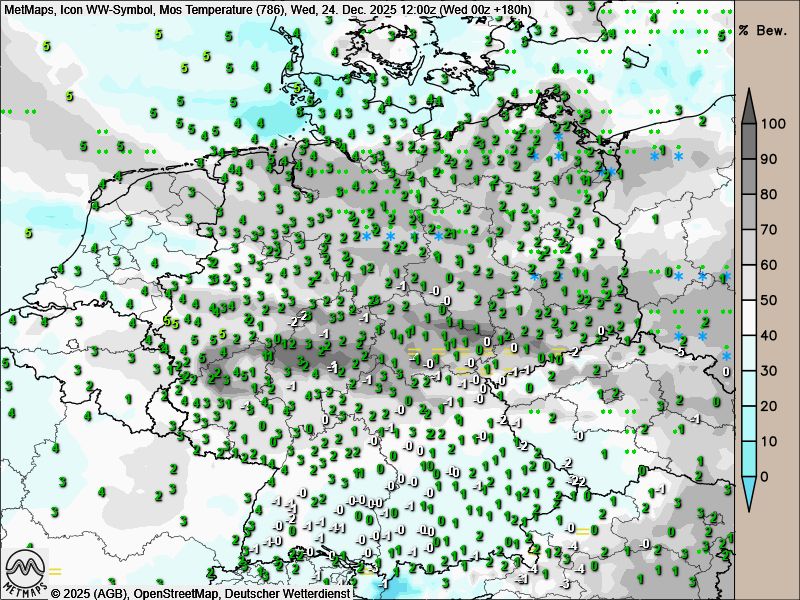Select the white legend band between 40 and 50
The image size is (800, 600).
click(748, 317)
